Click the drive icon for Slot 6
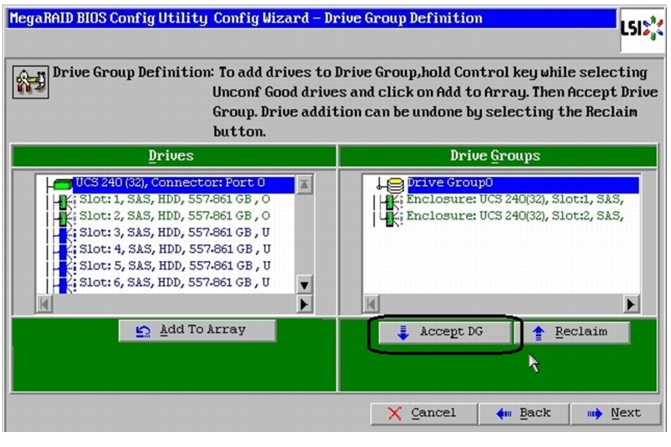The height and width of the screenshot is (447, 671). pyautogui.click(x=65, y=284)
